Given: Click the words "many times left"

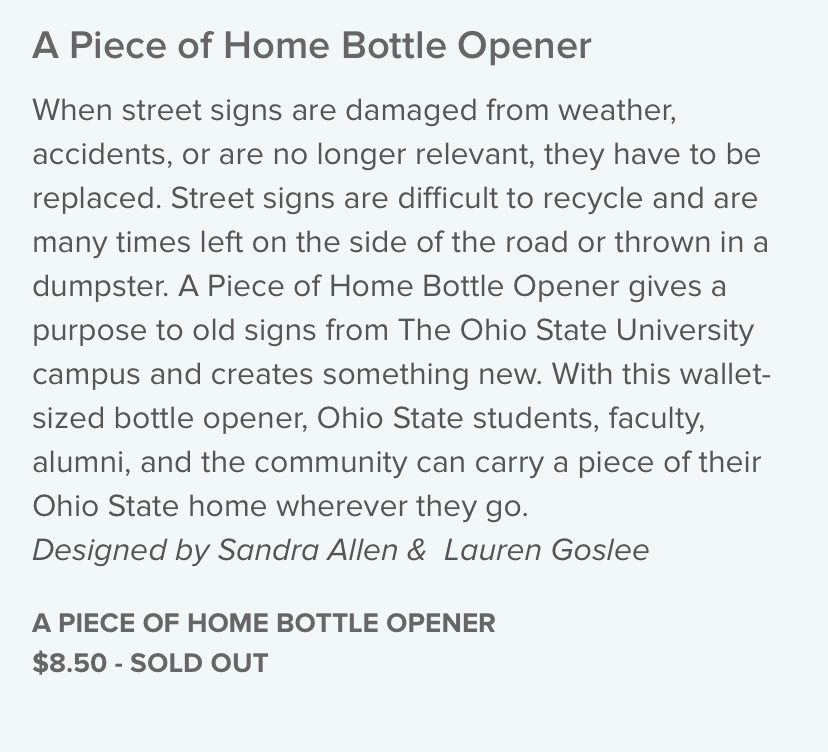Looking at the screenshot, I should point(138,243).
